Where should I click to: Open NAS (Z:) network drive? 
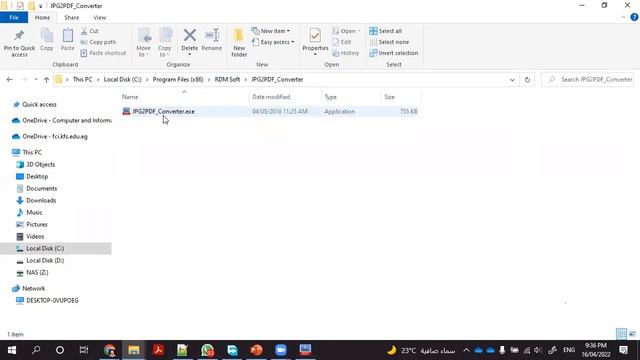click(37, 272)
